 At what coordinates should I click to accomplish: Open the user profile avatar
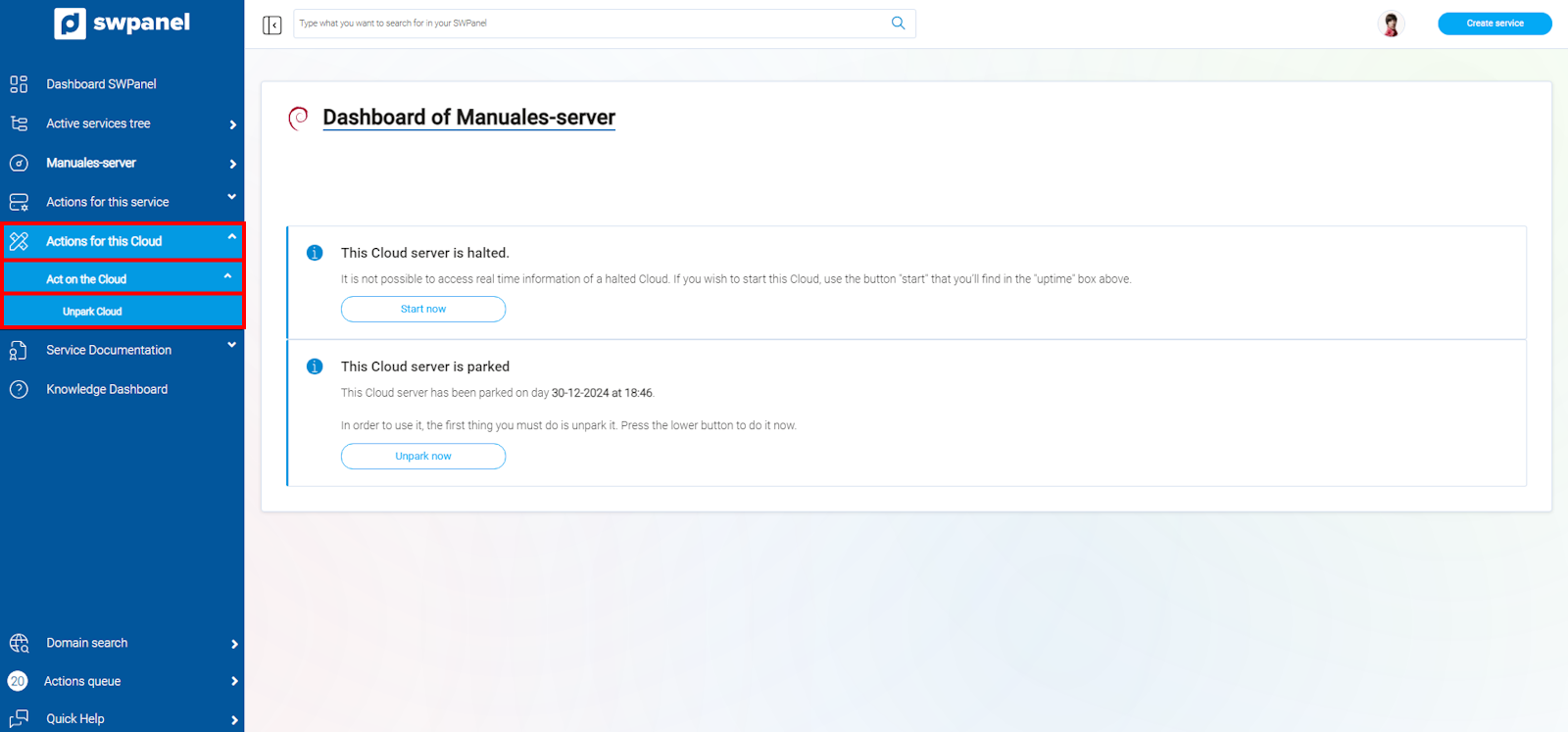(1391, 24)
